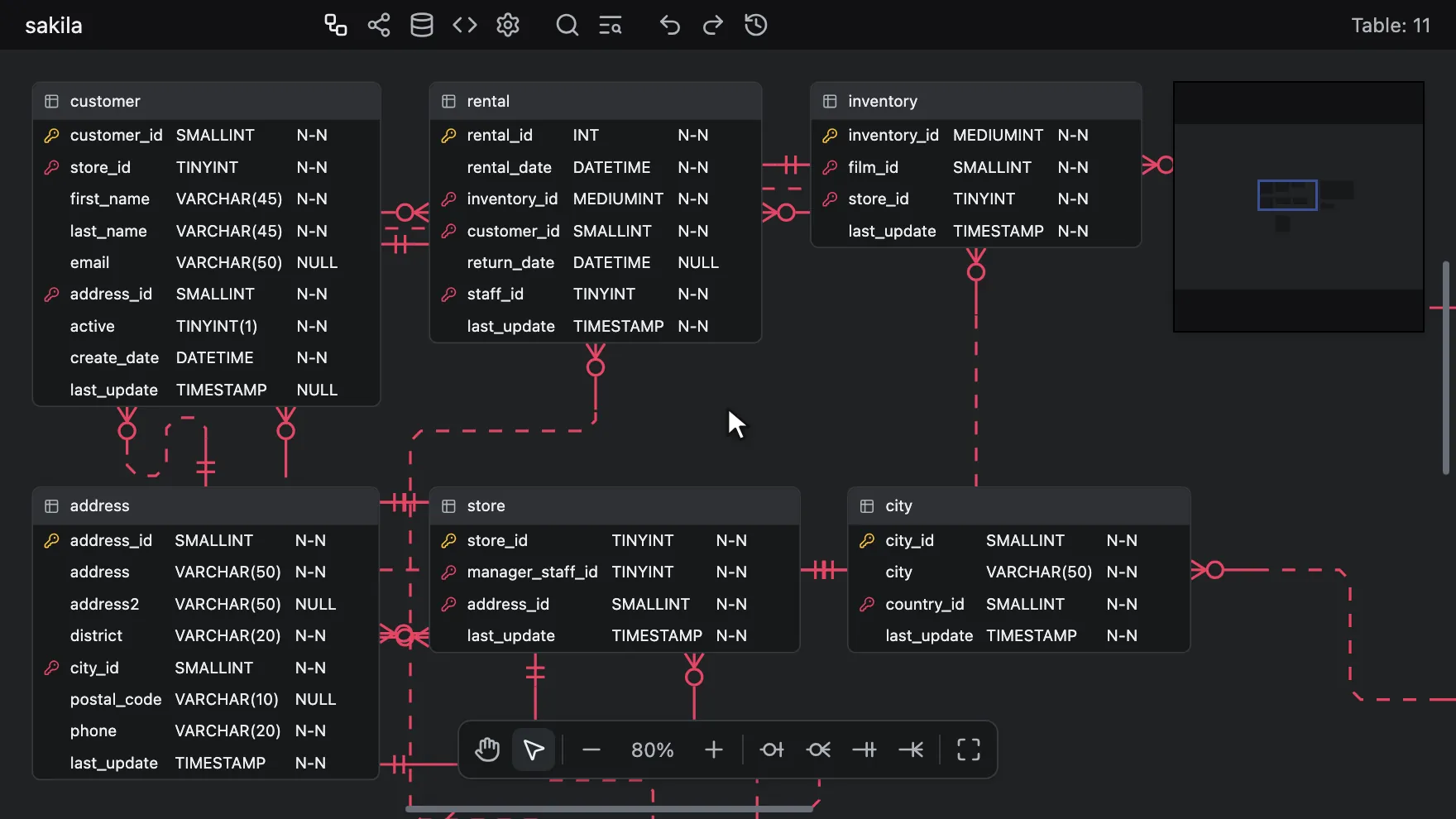Screen dimensions: 1456x819
Task: Click the MEDIUMINT type of inventory_id in inventory
Action: point(998,135)
